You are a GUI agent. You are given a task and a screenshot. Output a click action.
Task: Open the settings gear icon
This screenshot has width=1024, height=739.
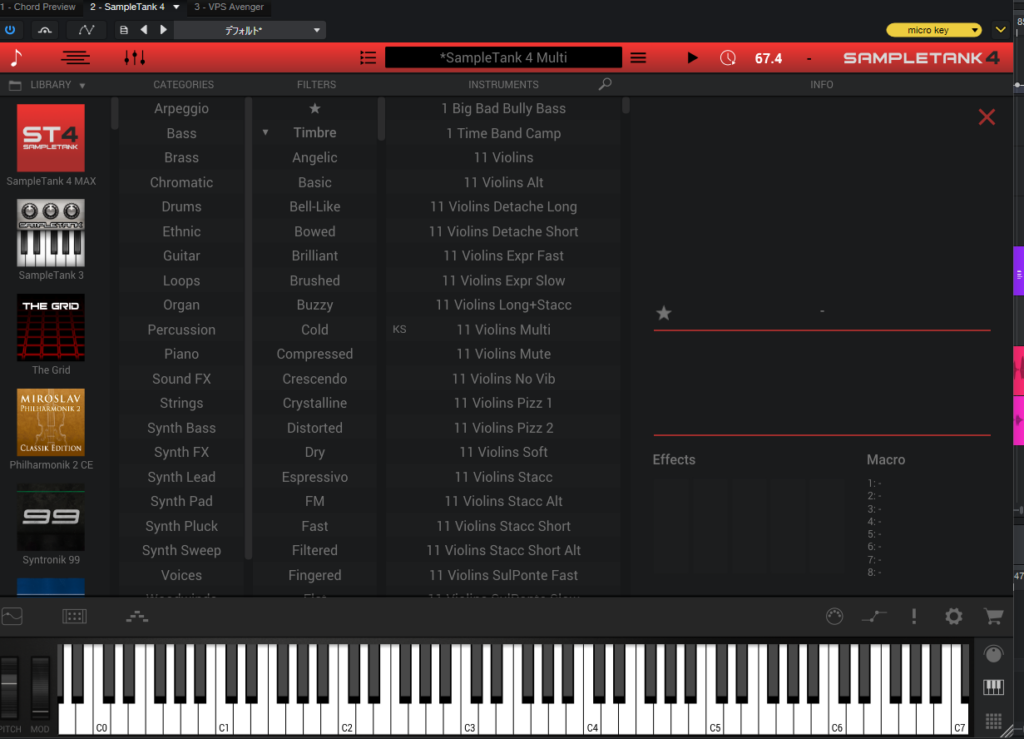pos(953,617)
